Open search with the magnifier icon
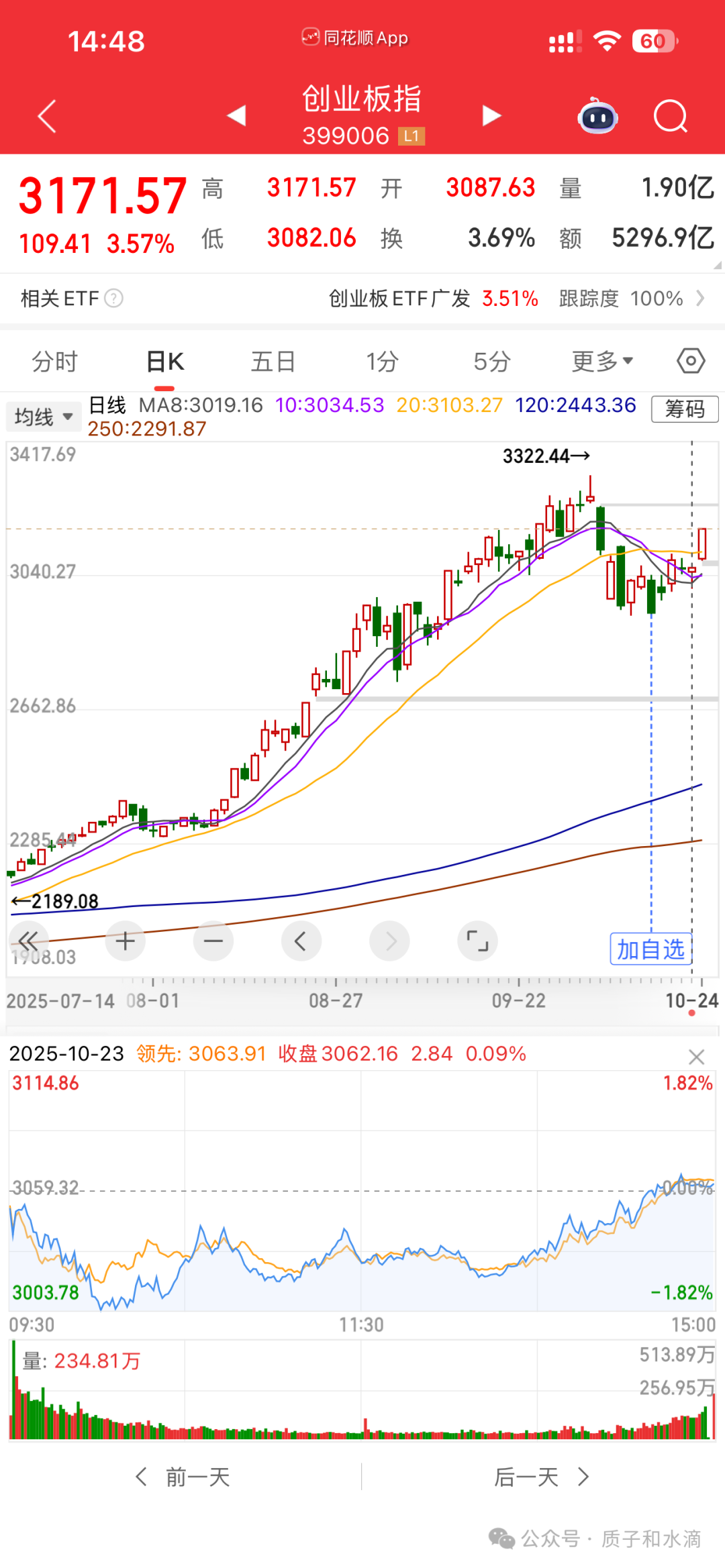The width and height of the screenshot is (725, 1568). pyautogui.click(x=671, y=117)
